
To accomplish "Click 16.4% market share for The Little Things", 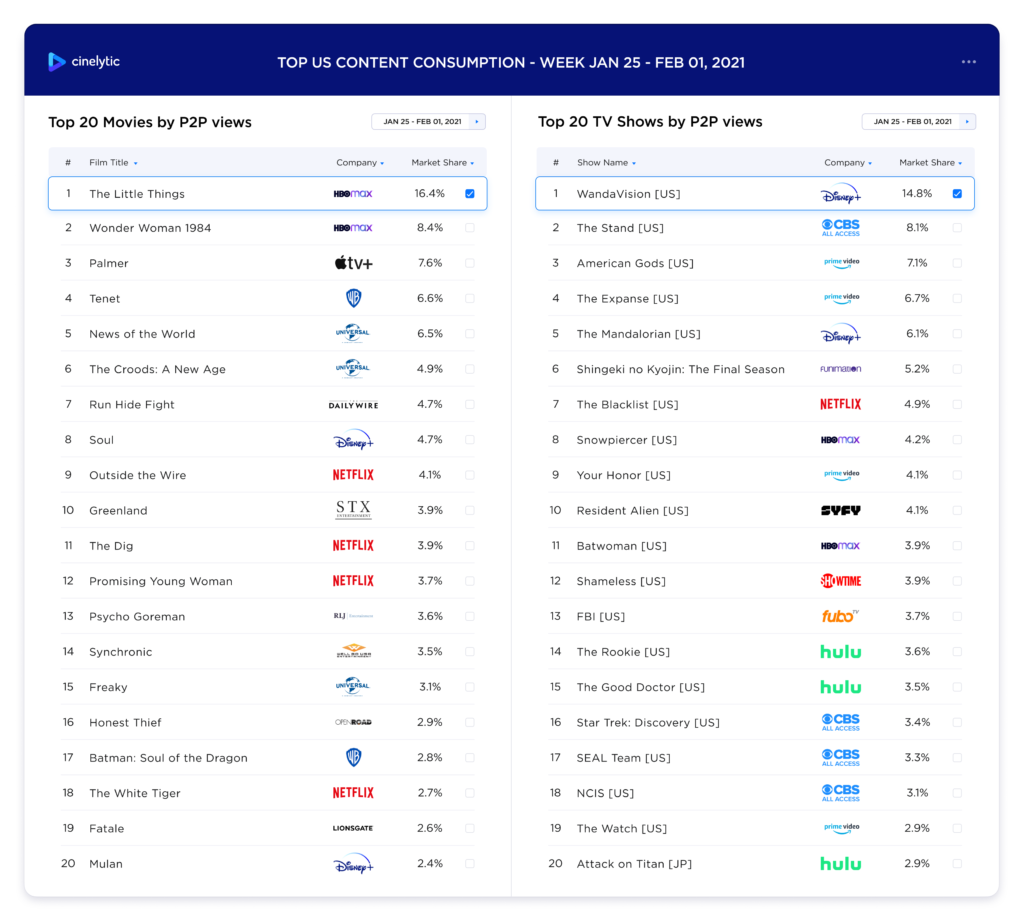I will tap(430, 194).
